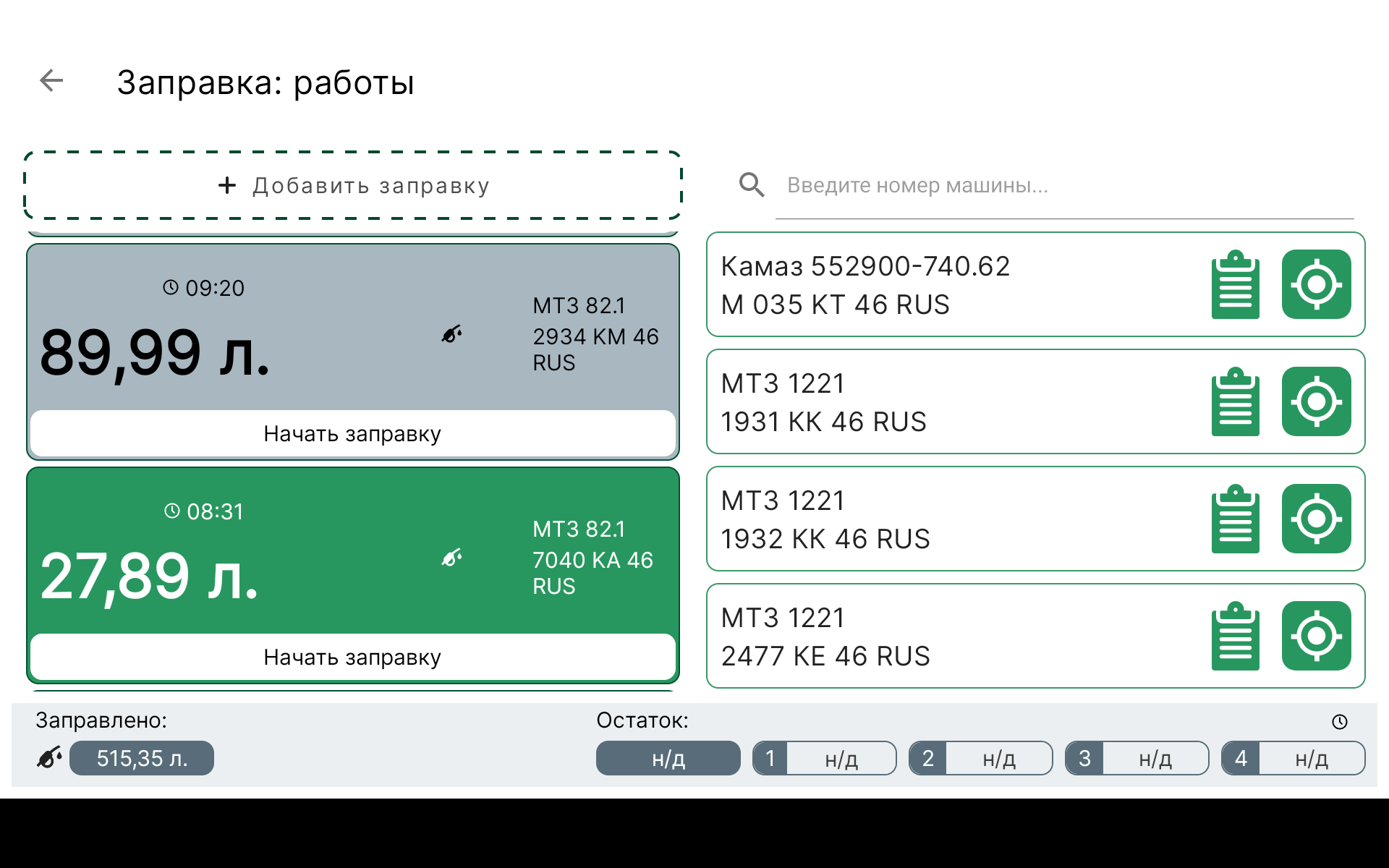Focus the Введите номер машины search field
Screen dimensions: 1389x868
click(x=1063, y=186)
